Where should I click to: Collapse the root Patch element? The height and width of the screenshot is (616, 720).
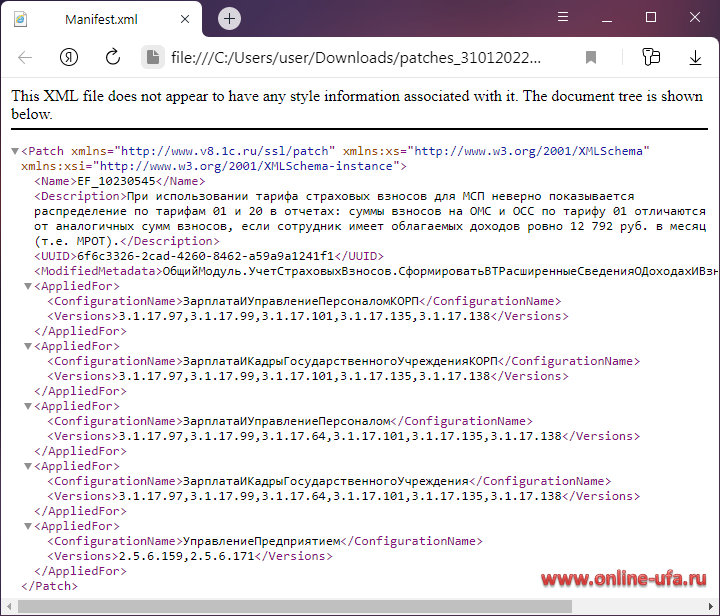click(14, 152)
